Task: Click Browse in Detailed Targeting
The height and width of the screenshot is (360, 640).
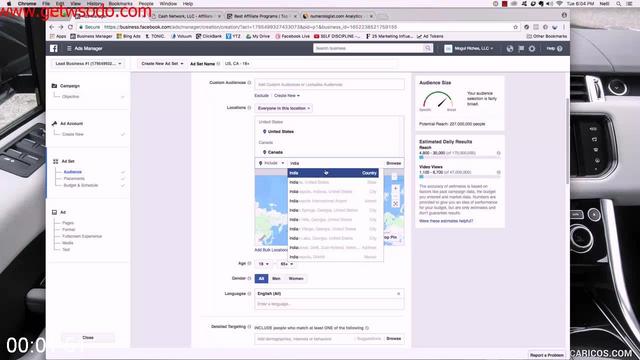Action: coord(393,338)
